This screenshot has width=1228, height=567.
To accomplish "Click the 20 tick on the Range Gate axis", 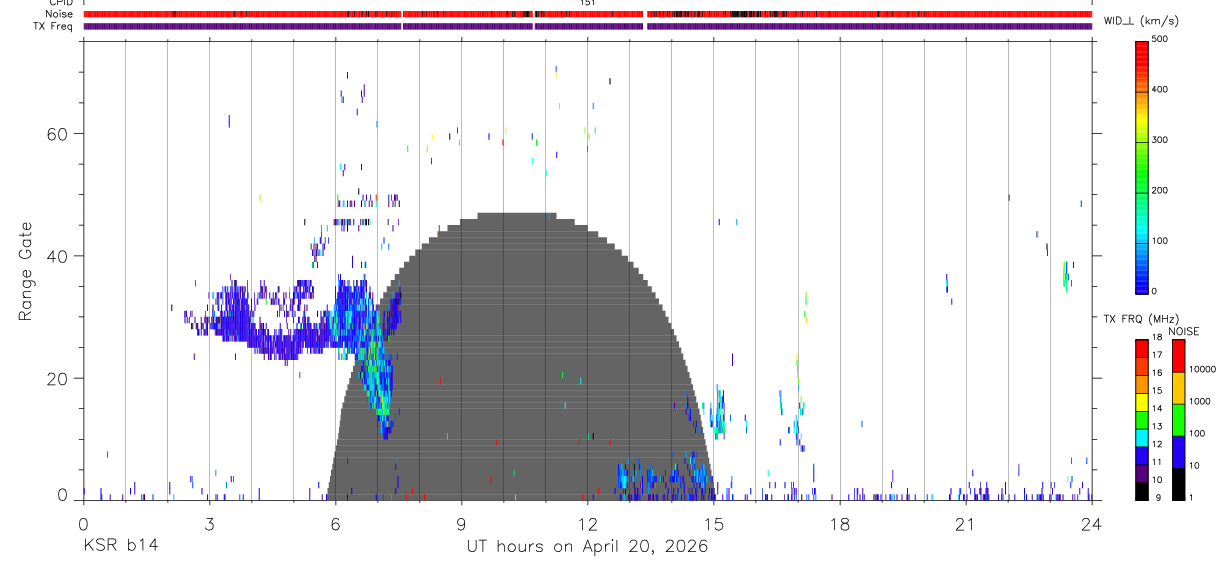I will coord(58,379).
